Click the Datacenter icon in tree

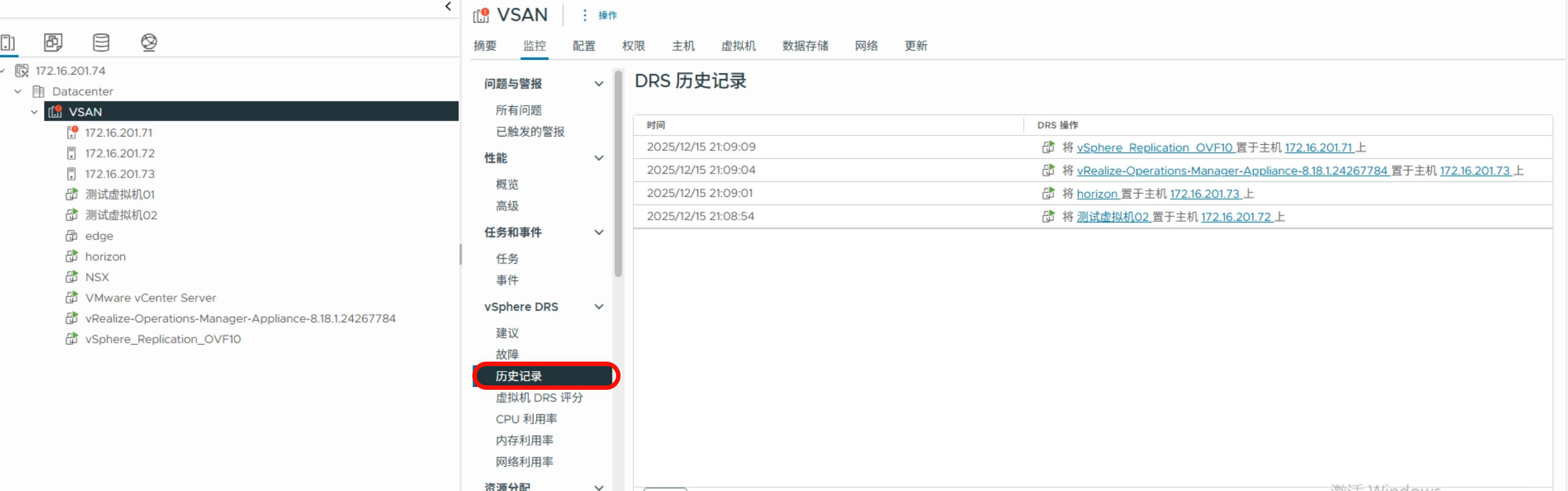coord(38,91)
